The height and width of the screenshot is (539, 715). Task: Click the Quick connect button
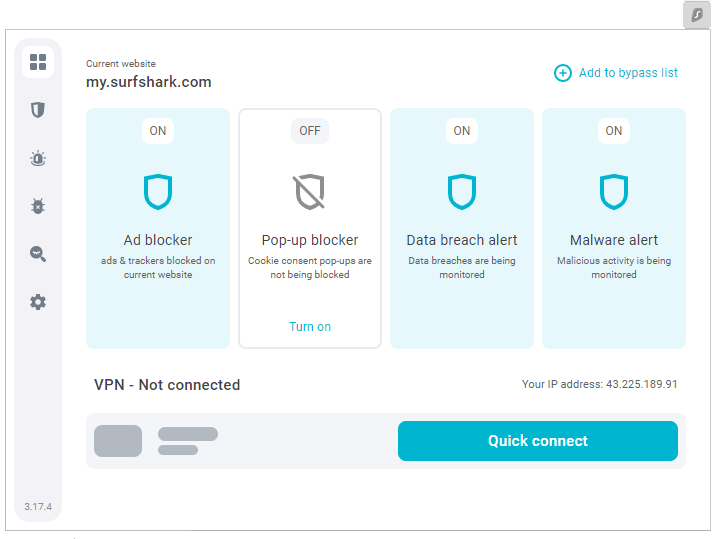538,441
